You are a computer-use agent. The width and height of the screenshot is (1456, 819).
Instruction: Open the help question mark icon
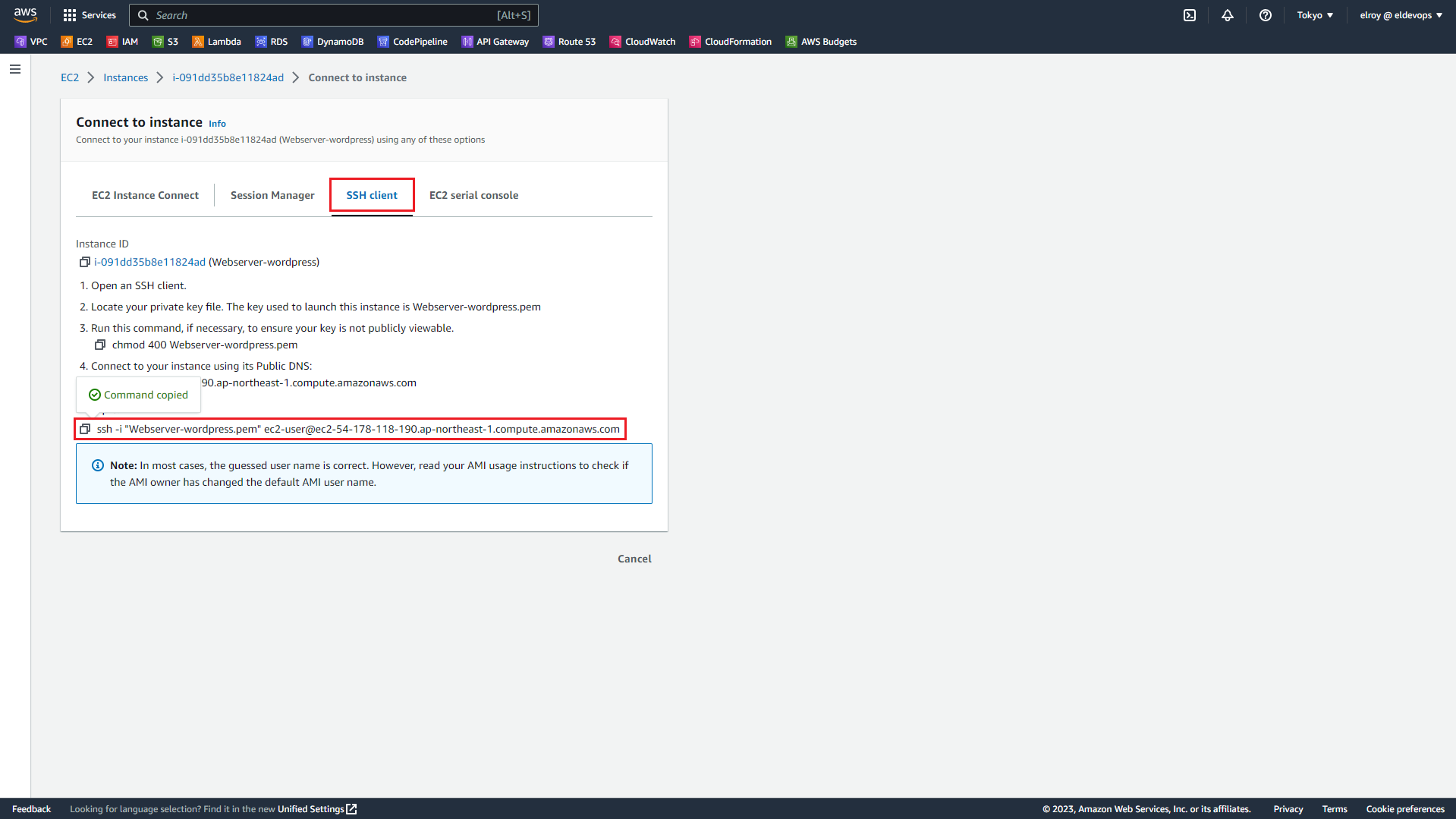(x=1266, y=15)
